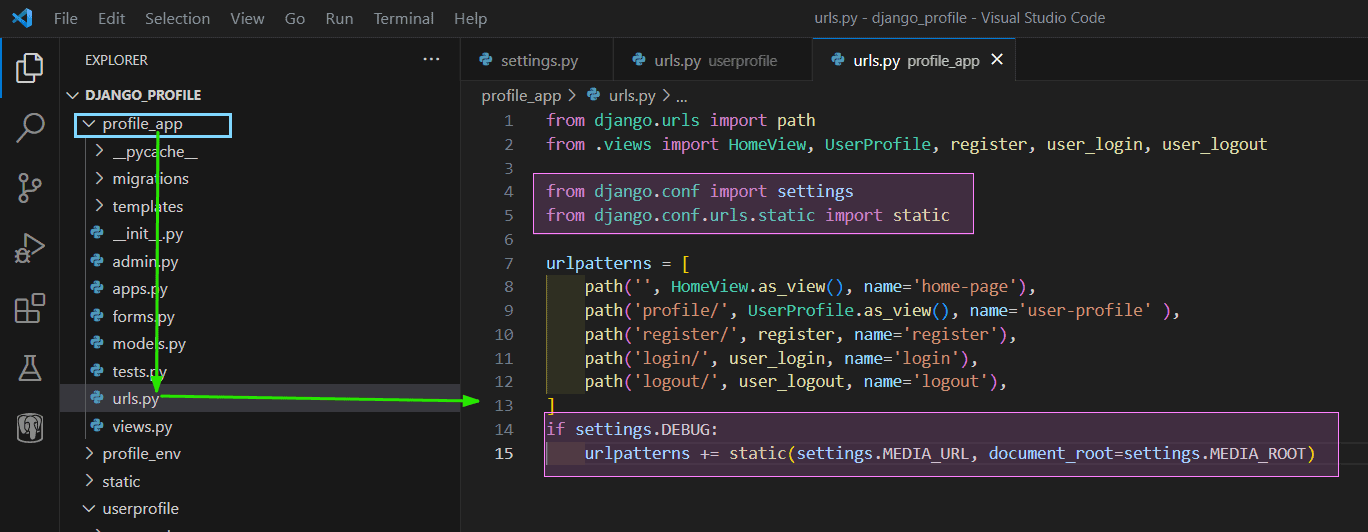The width and height of the screenshot is (1368, 532).
Task: Click 'urlpatterns' on line 7
Action: [598, 264]
